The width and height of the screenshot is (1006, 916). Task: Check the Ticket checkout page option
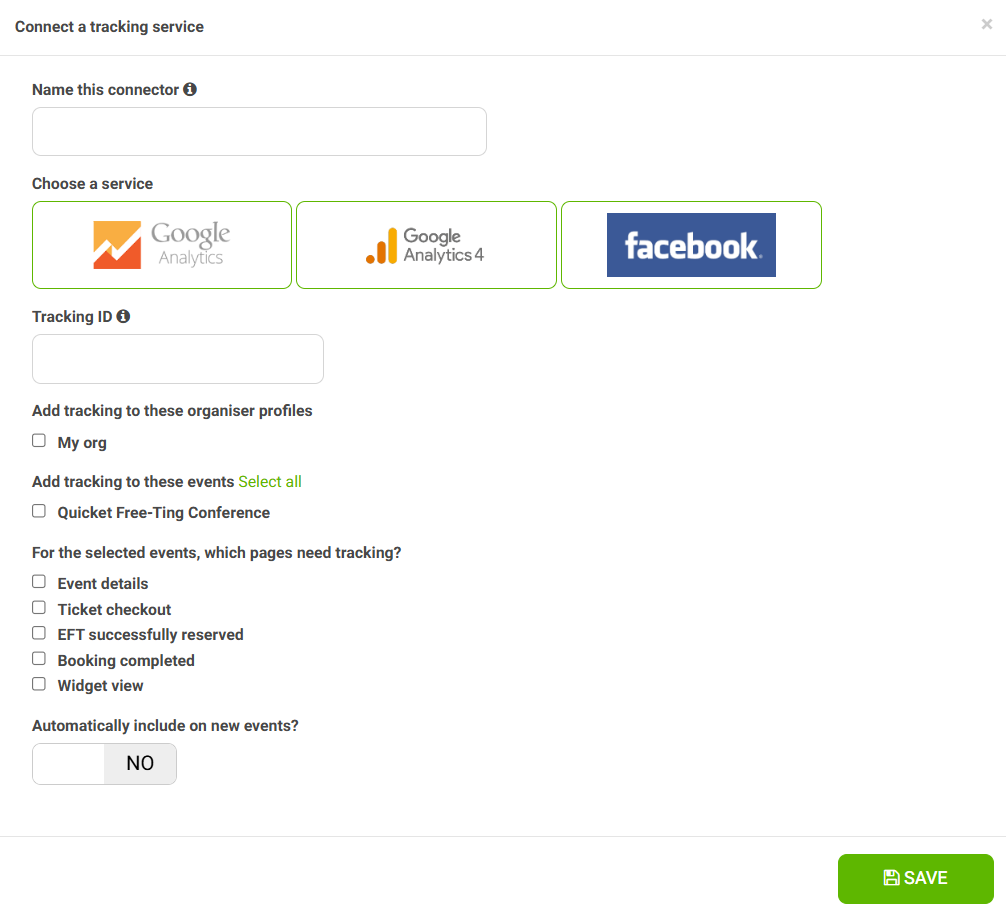[39, 607]
